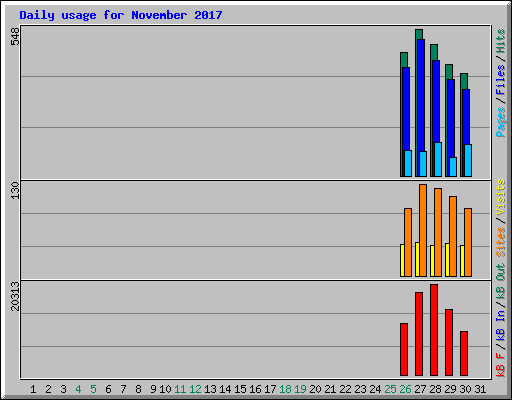Select the blue files bar for day 30
This screenshot has height=400, width=512.
click(x=466, y=117)
